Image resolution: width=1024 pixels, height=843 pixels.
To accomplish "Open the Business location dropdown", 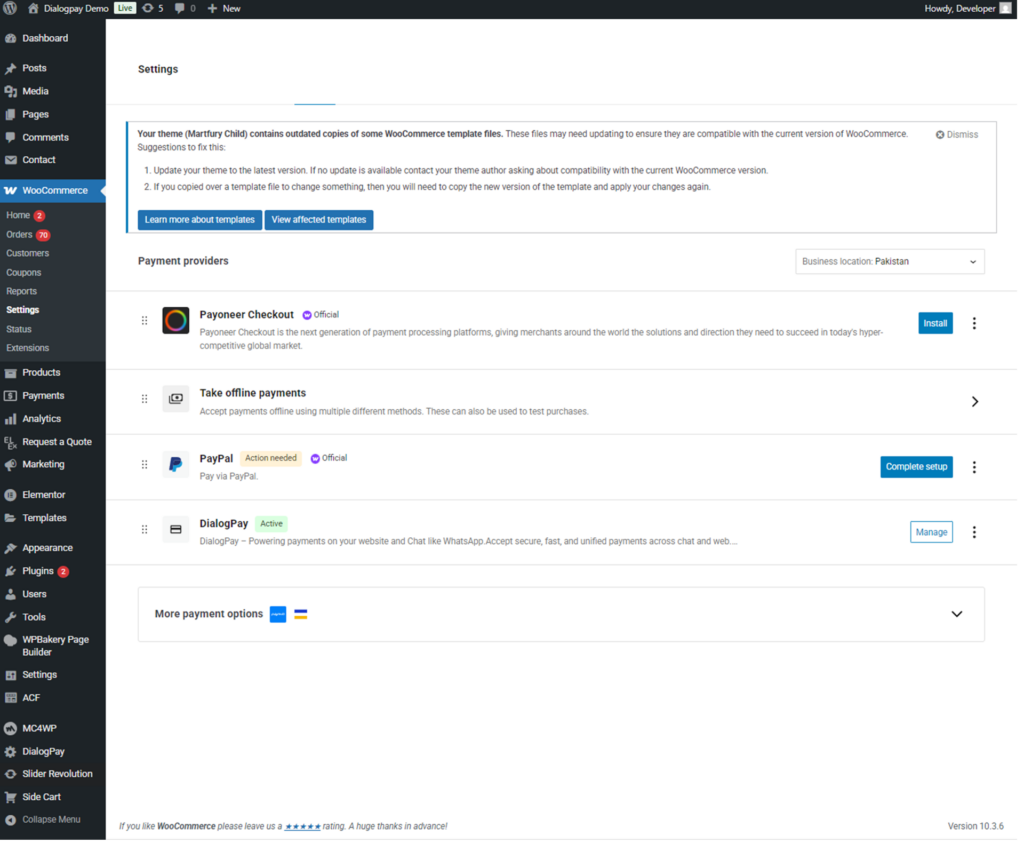I will pyautogui.click(x=889, y=262).
